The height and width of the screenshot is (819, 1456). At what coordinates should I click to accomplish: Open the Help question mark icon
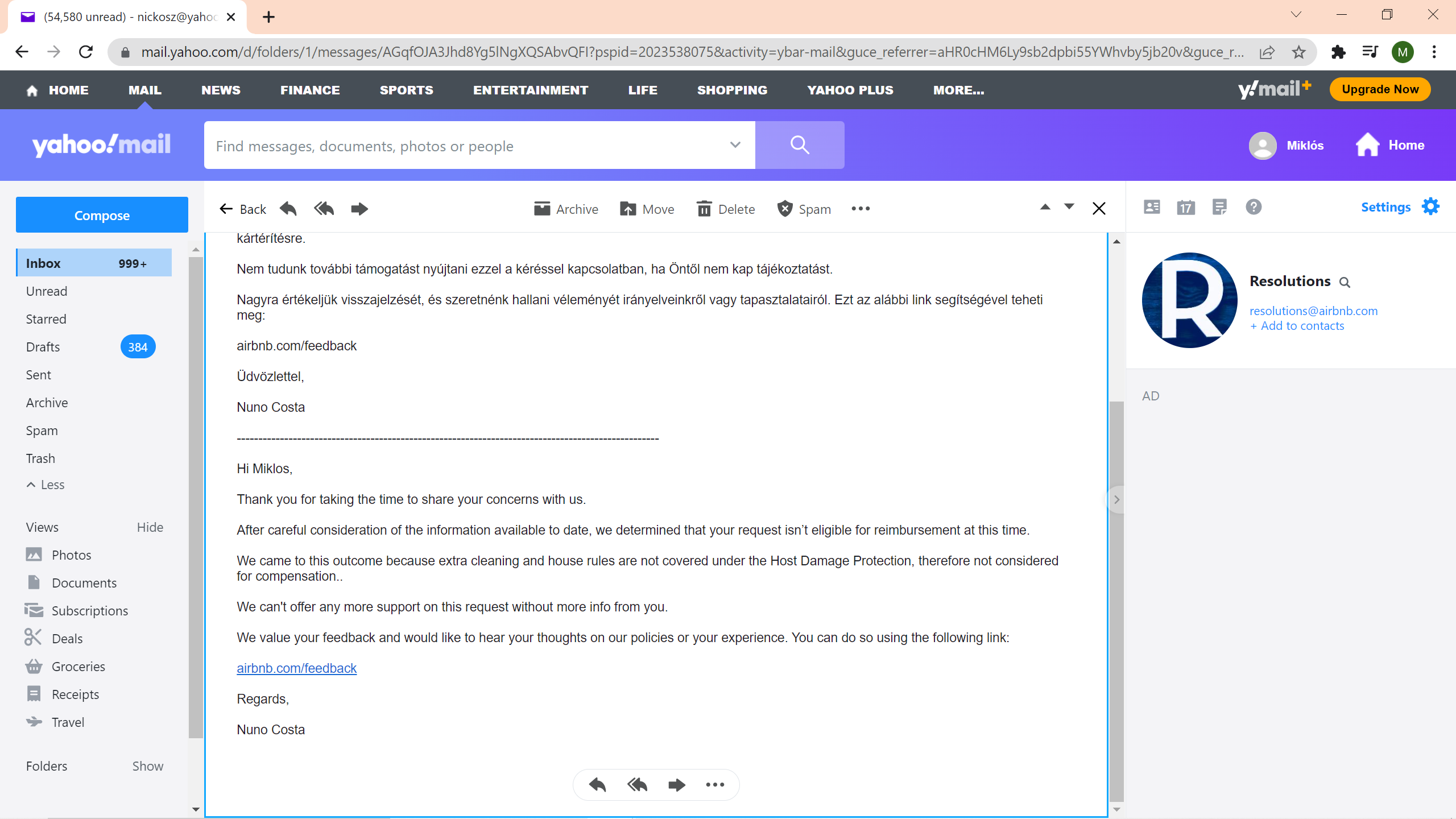[1254, 207]
